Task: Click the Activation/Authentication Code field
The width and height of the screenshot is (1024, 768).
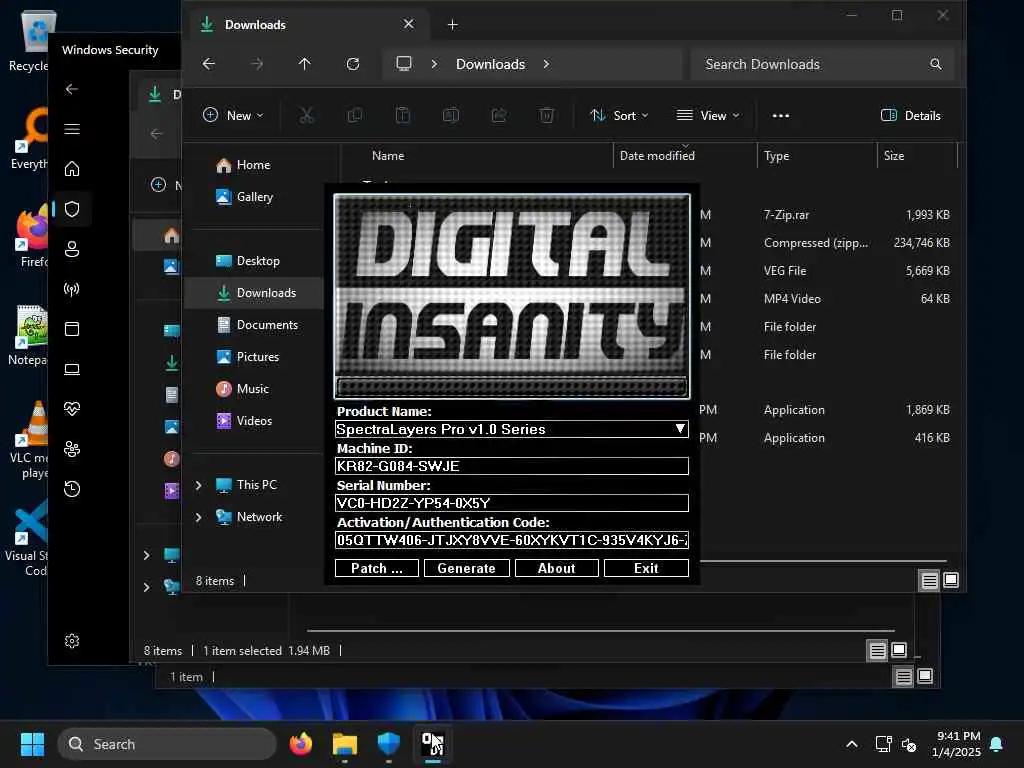Action: (511, 540)
